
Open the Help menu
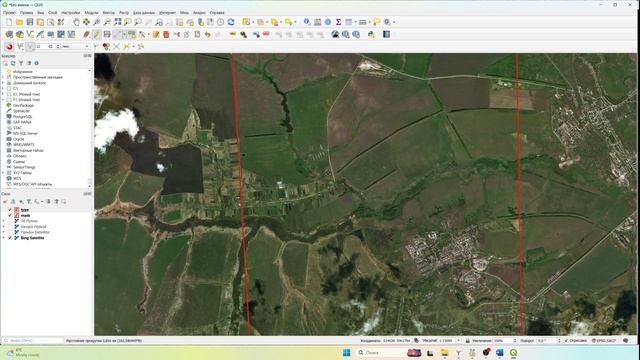[x=217, y=13]
